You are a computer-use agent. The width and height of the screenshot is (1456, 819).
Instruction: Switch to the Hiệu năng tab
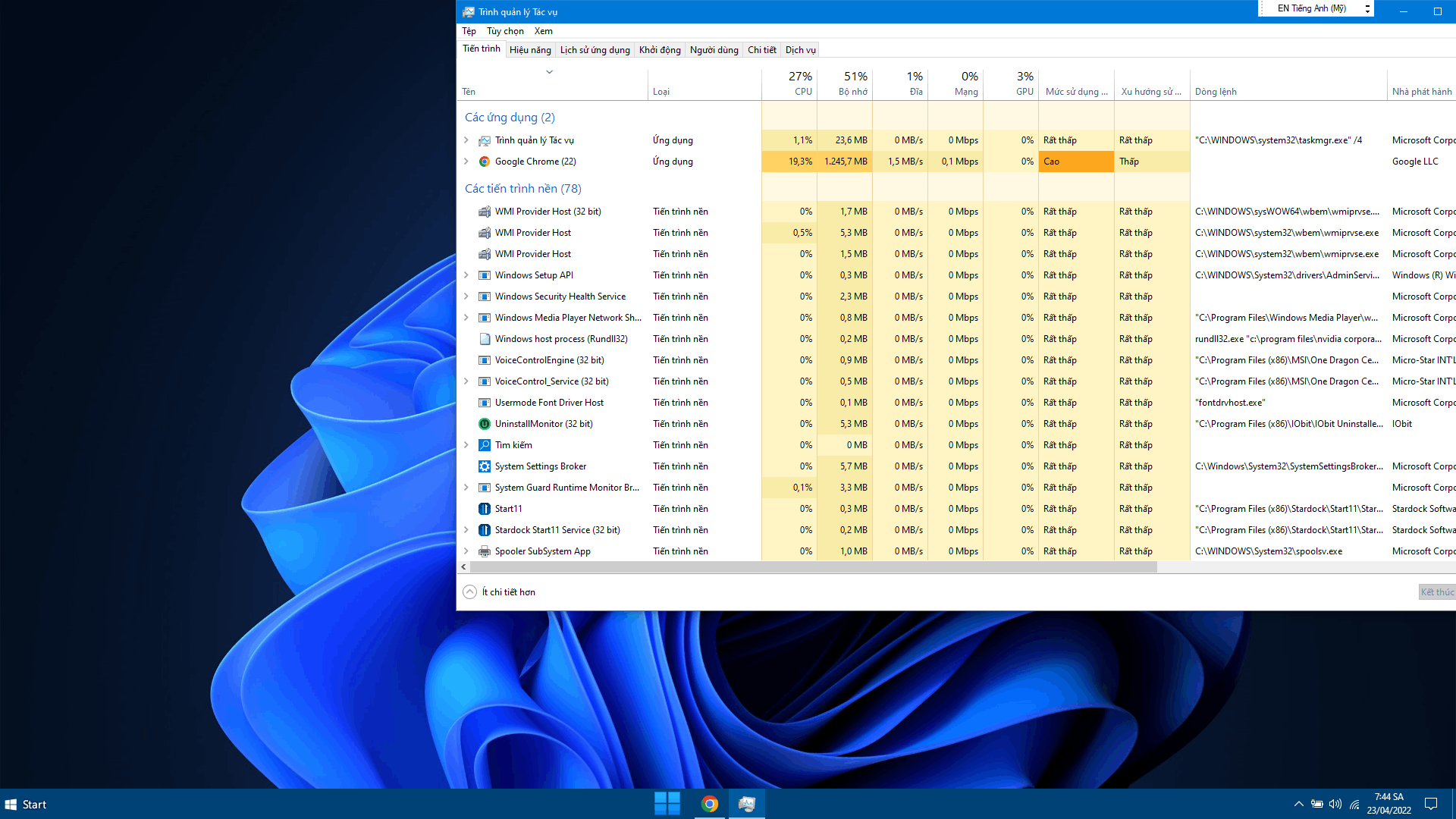[530, 50]
